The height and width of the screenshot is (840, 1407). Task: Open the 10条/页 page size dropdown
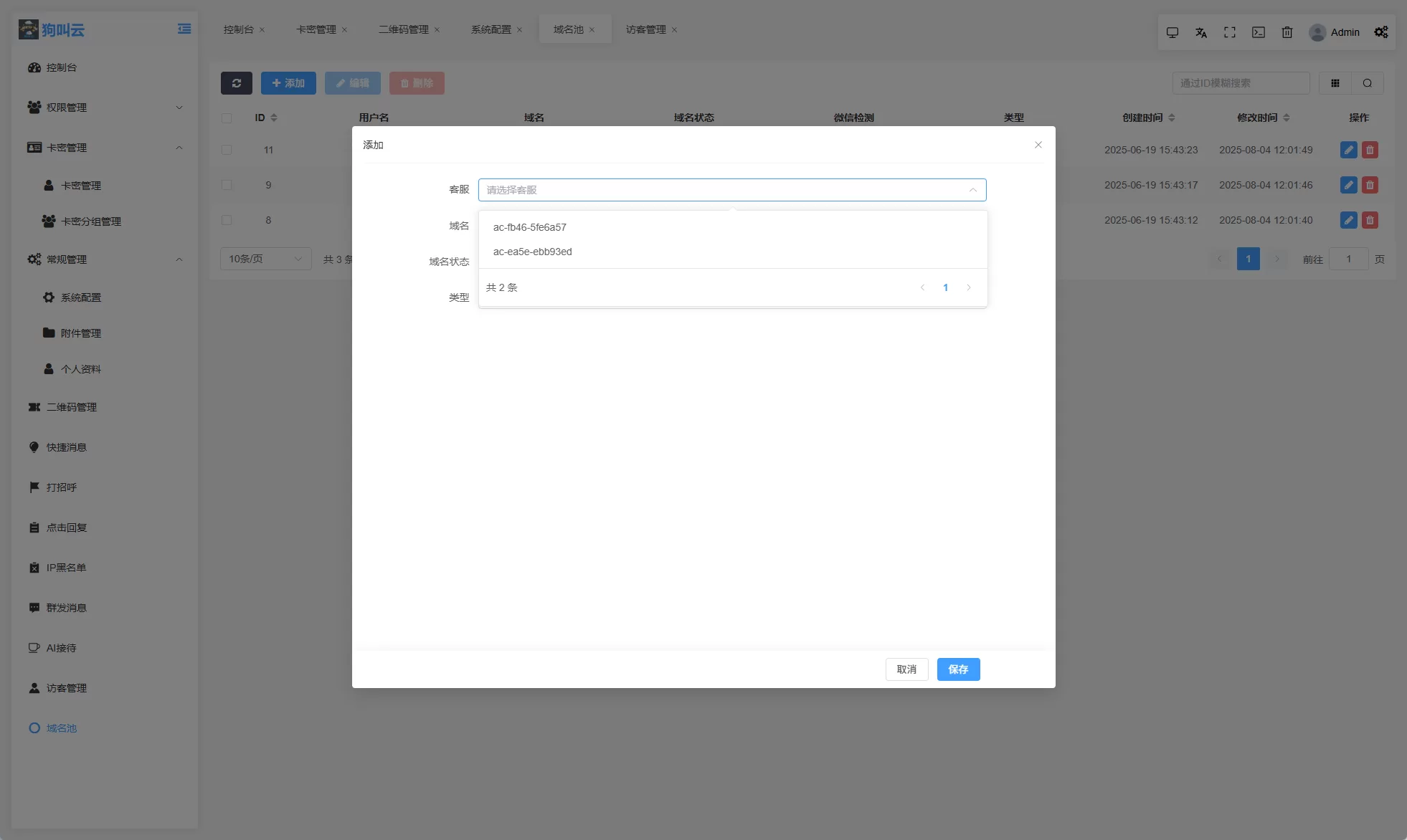(x=265, y=259)
